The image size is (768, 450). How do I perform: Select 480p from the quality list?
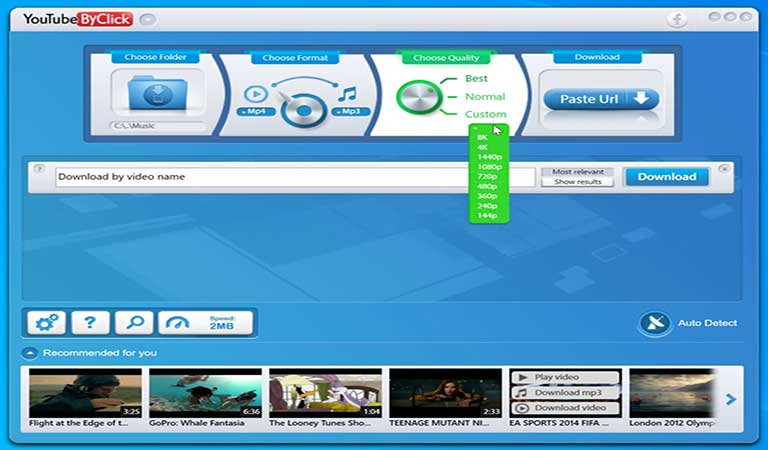[487, 187]
